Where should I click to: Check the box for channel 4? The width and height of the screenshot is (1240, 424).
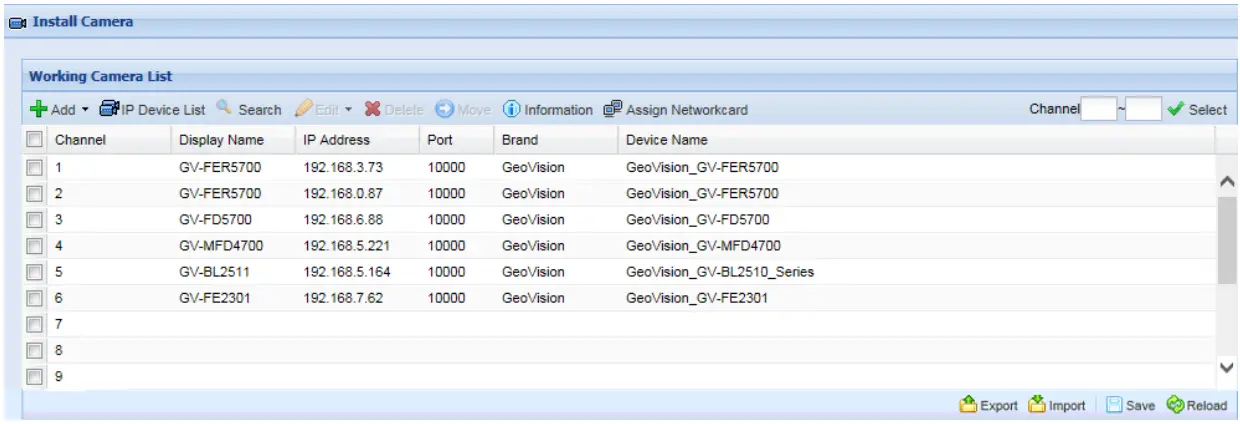34,245
